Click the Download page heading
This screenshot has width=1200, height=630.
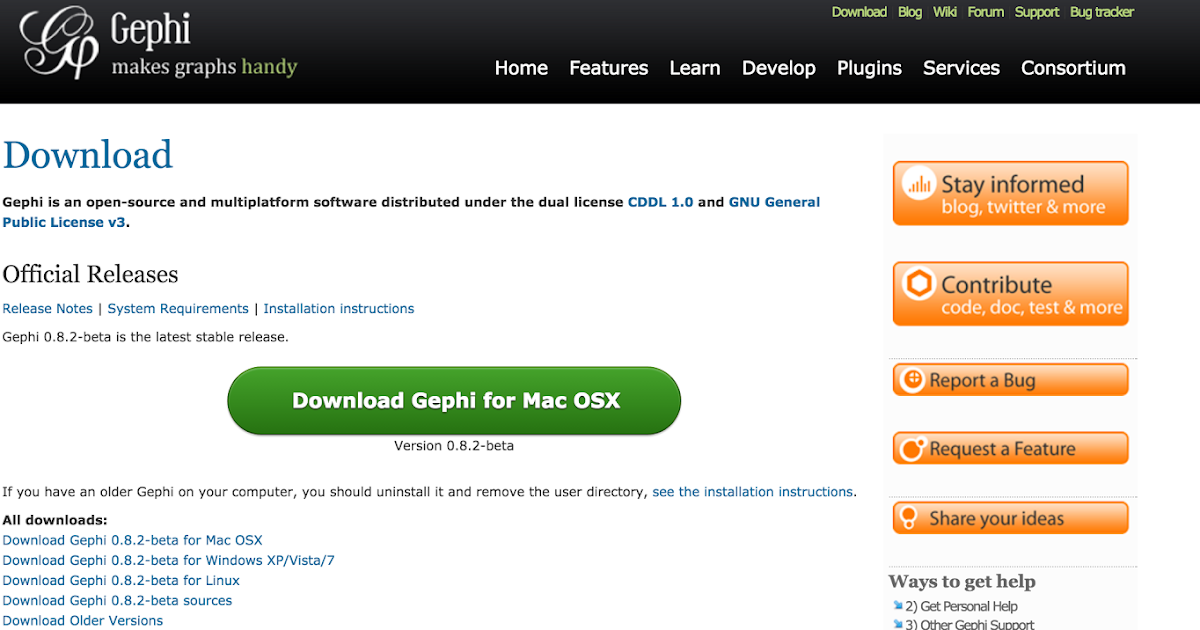coord(88,156)
